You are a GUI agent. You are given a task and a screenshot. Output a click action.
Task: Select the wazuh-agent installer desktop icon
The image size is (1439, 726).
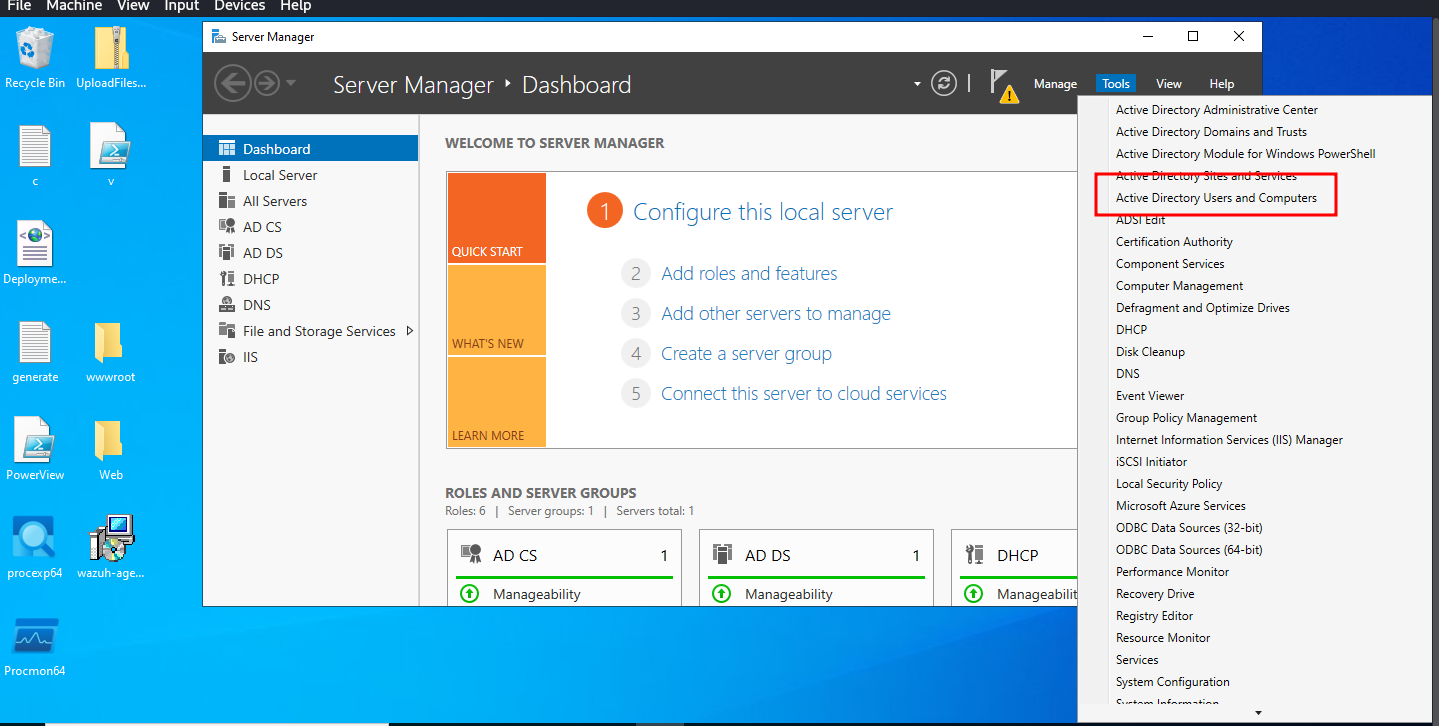[x=111, y=547]
